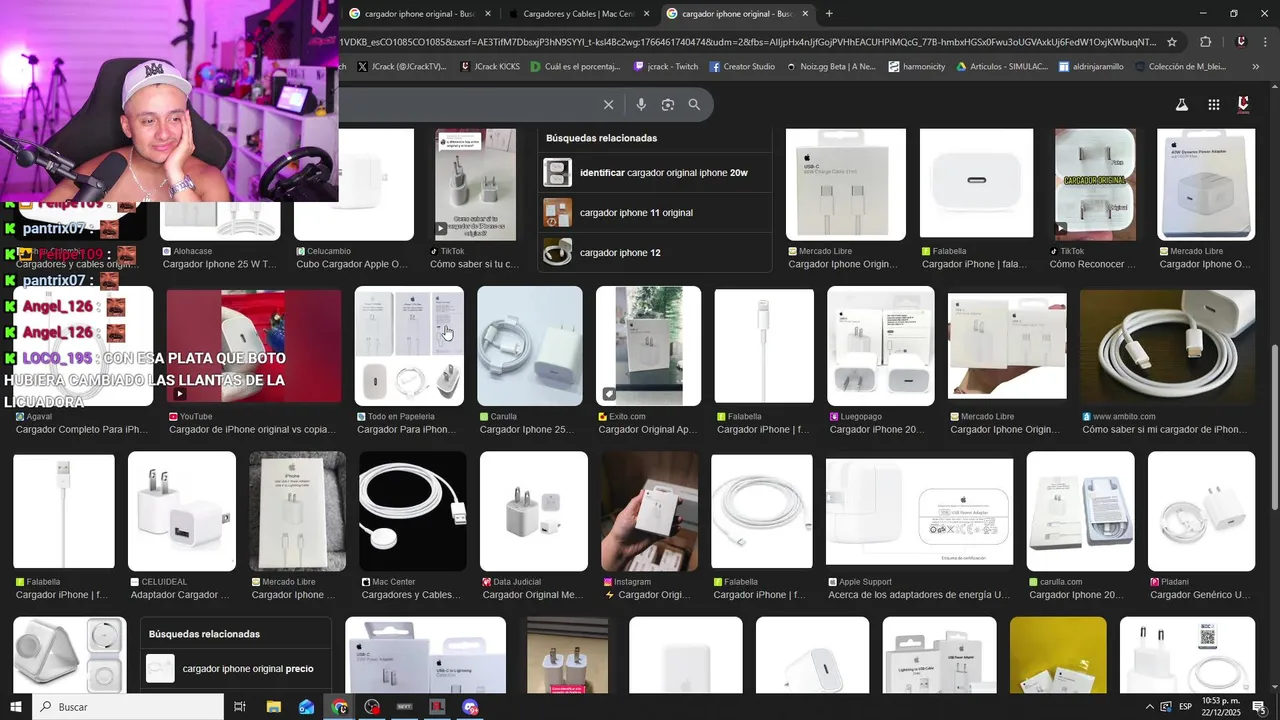Open the Google apps grid
Image resolution: width=1280 pixels, height=720 pixels.
pos(1213,104)
